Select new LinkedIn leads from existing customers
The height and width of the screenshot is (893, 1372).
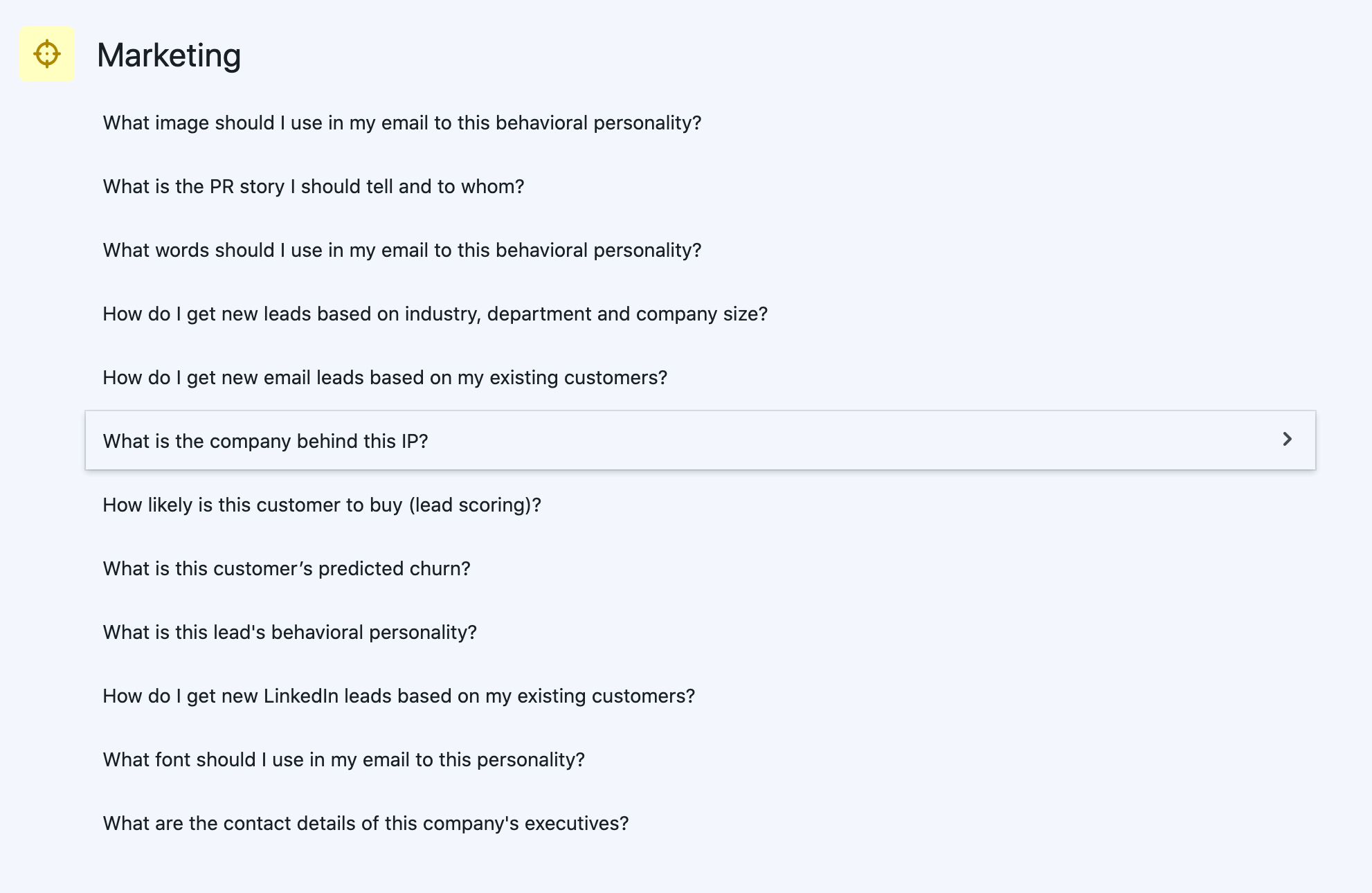click(399, 696)
